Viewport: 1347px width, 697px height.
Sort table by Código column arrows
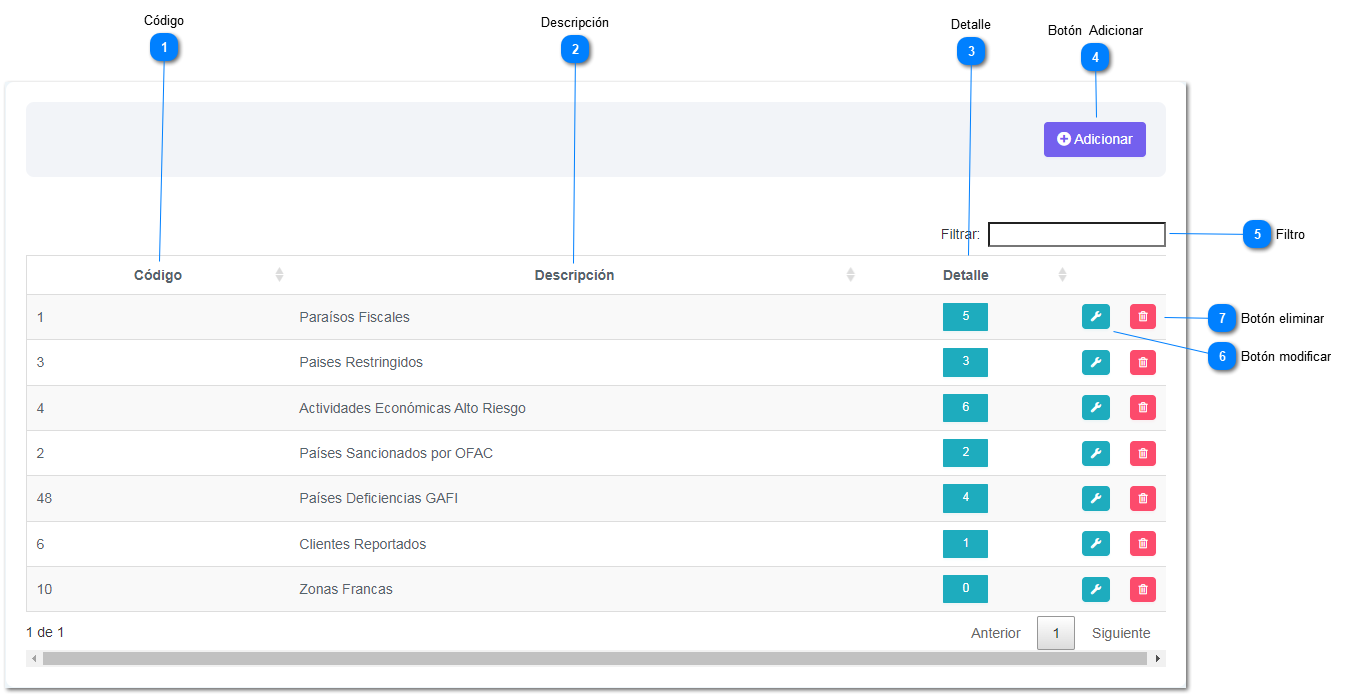(x=280, y=275)
